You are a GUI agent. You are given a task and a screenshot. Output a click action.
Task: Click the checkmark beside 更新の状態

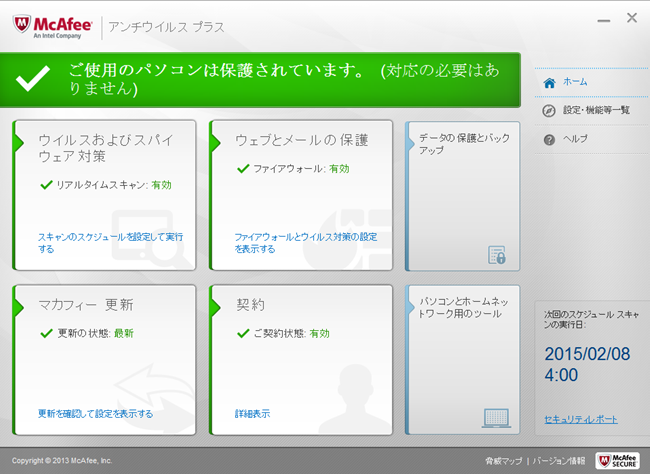(46, 333)
